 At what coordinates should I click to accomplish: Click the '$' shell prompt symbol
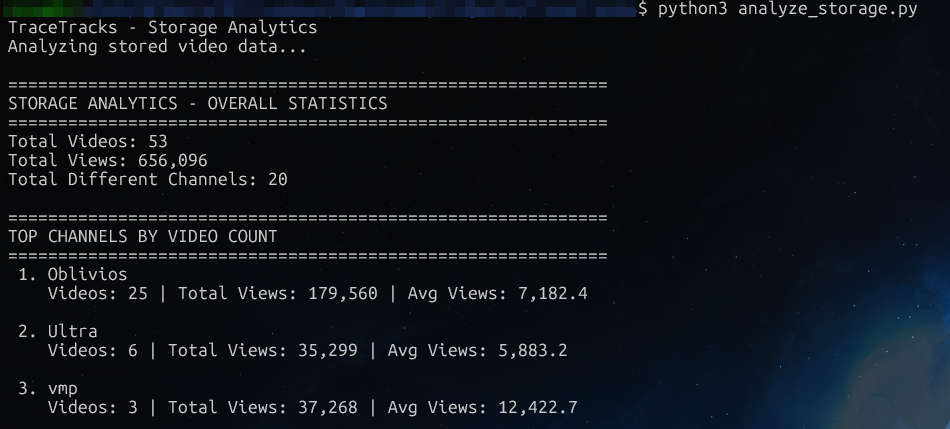(x=643, y=10)
